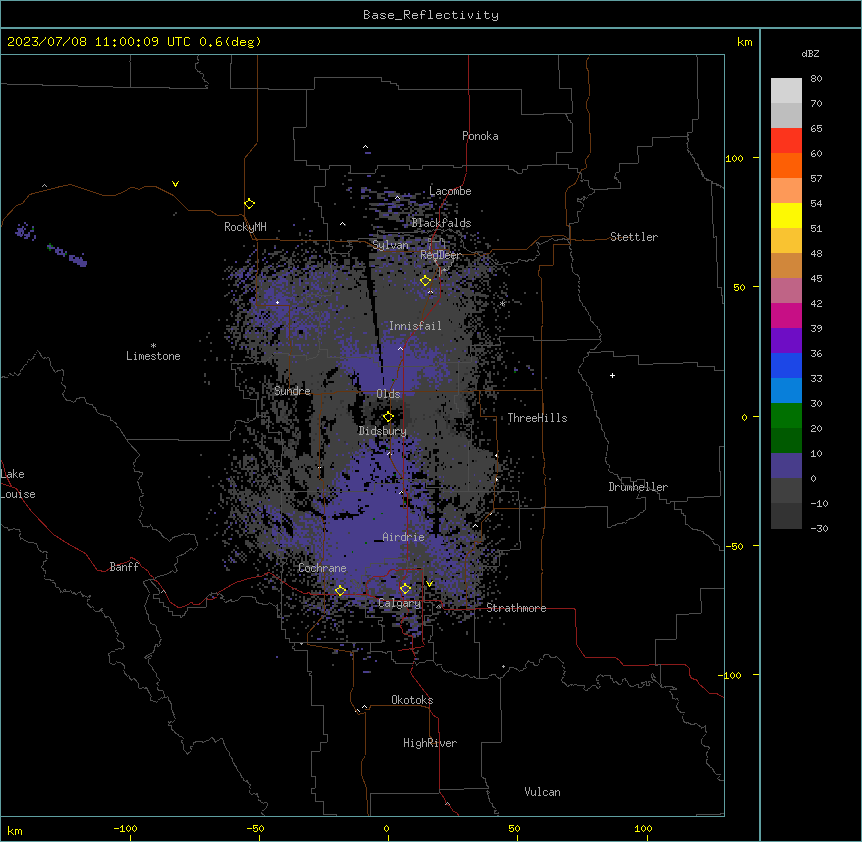Viewport: 862px width, 842px height.
Task: Click the asterisk marker above Limestone
Action: coord(153,346)
